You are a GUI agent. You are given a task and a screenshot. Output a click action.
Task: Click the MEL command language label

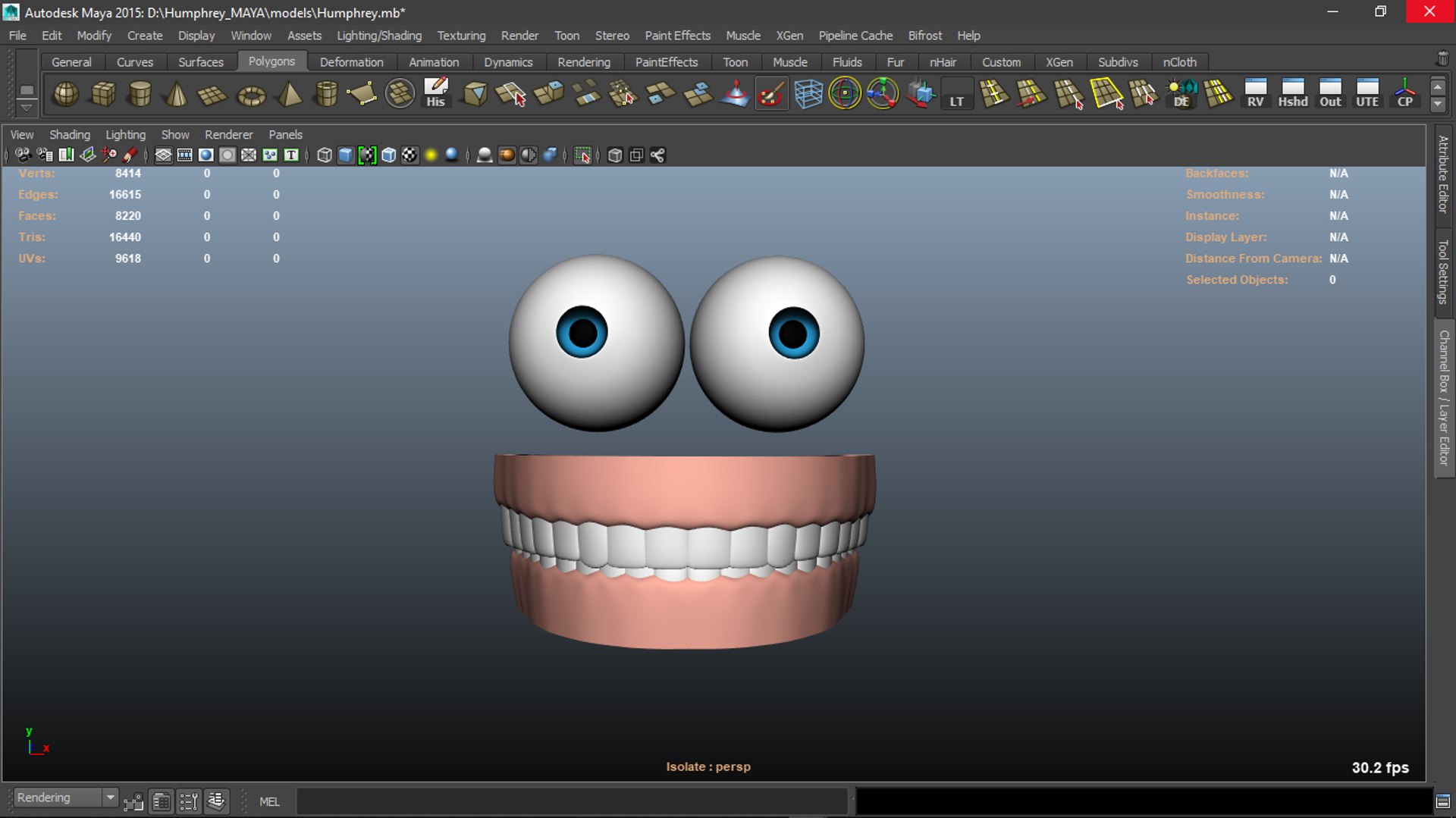[x=269, y=801]
